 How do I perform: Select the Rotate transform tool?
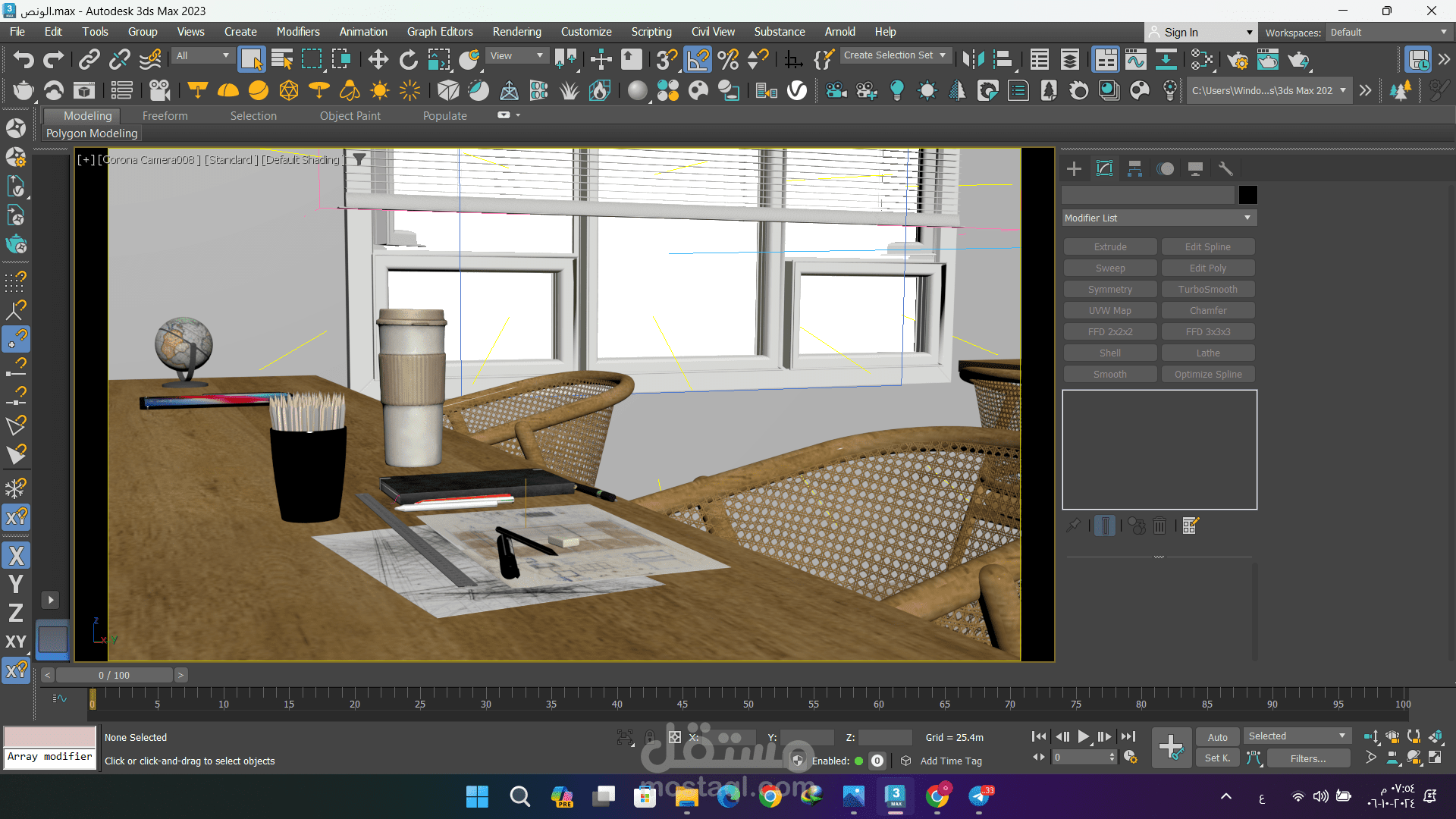408,59
